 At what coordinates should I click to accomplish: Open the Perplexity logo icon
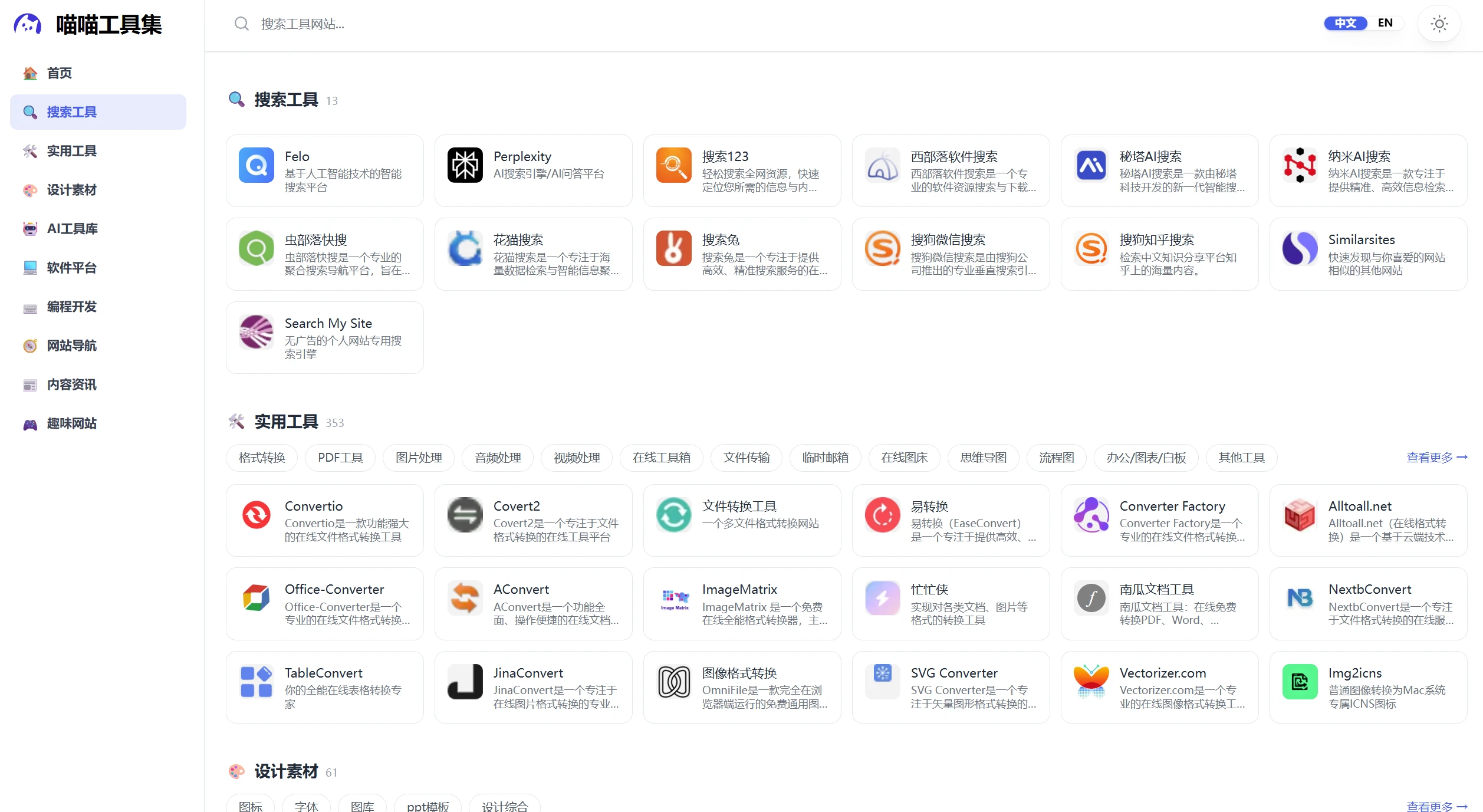tap(465, 165)
